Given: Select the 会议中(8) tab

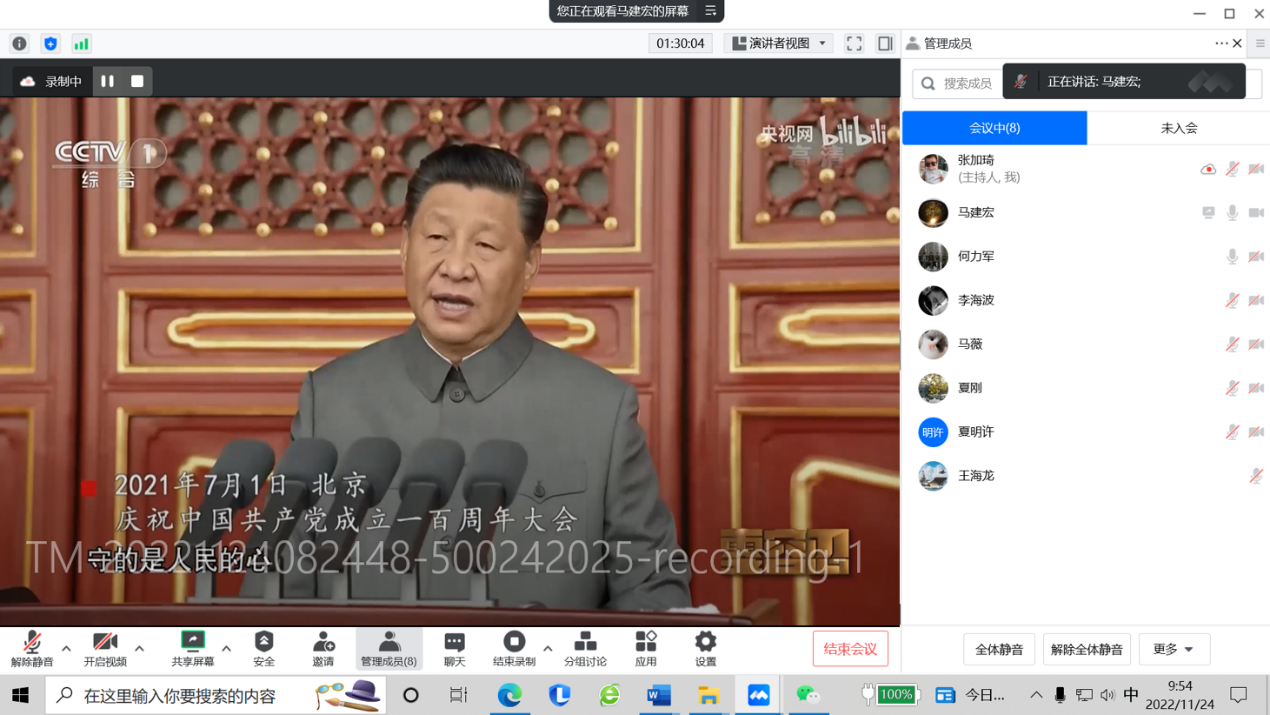Looking at the screenshot, I should [x=994, y=128].
